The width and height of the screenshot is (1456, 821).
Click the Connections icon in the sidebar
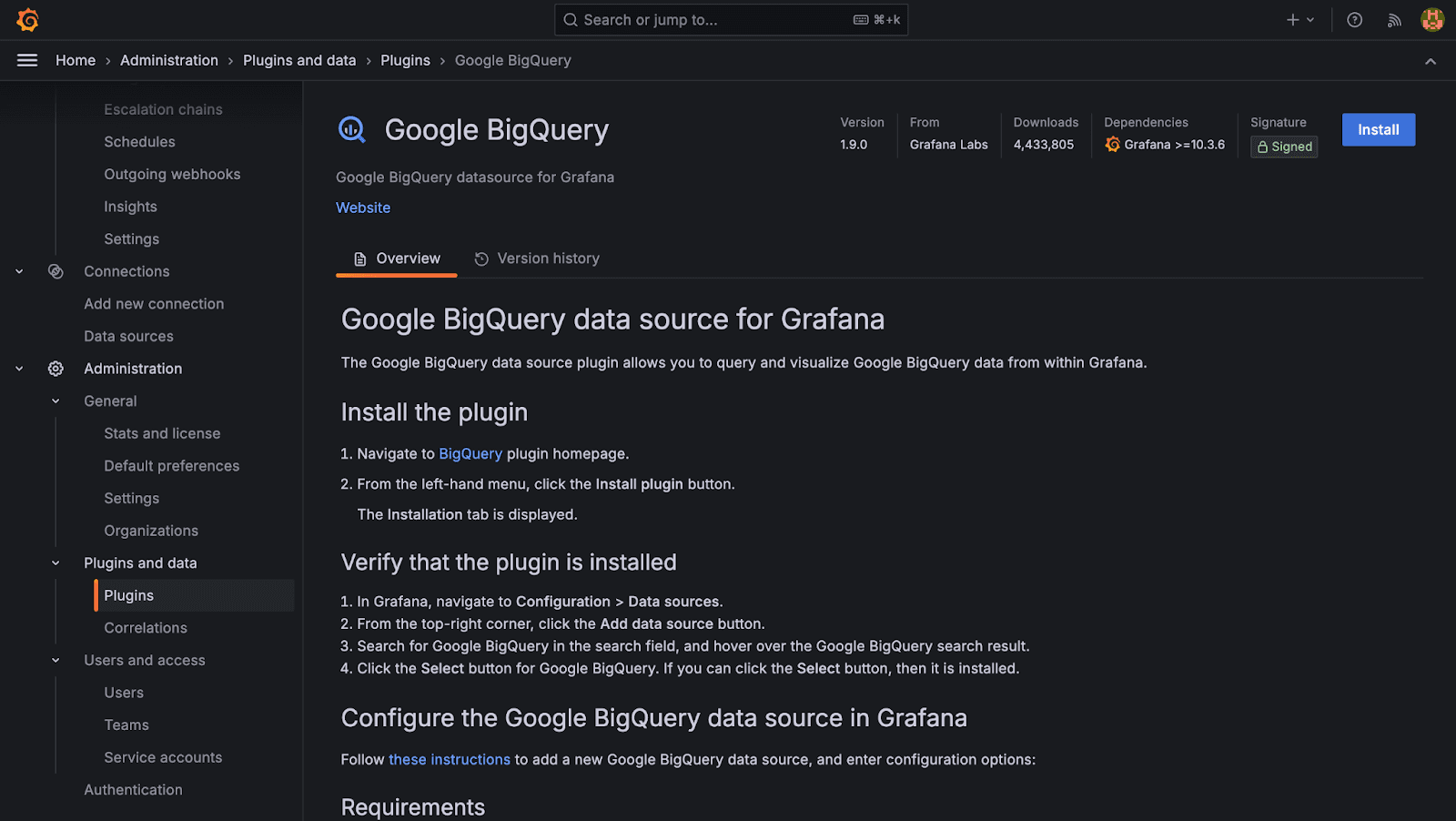(x=56, y=271)
